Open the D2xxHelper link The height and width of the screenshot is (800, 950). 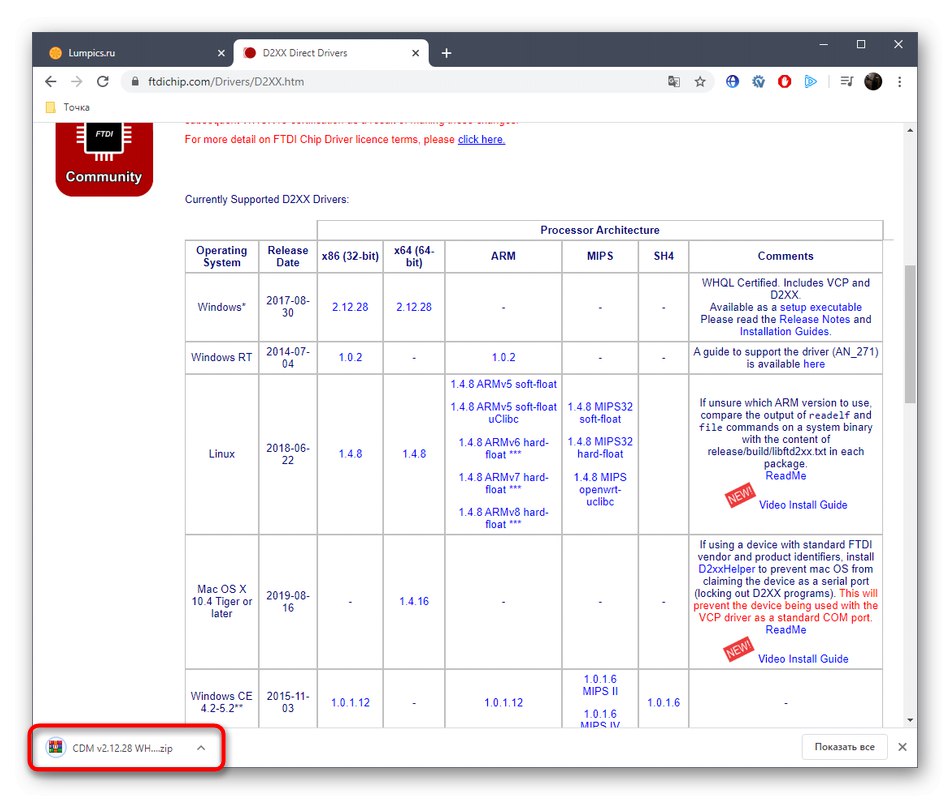[x=726, y=569]
